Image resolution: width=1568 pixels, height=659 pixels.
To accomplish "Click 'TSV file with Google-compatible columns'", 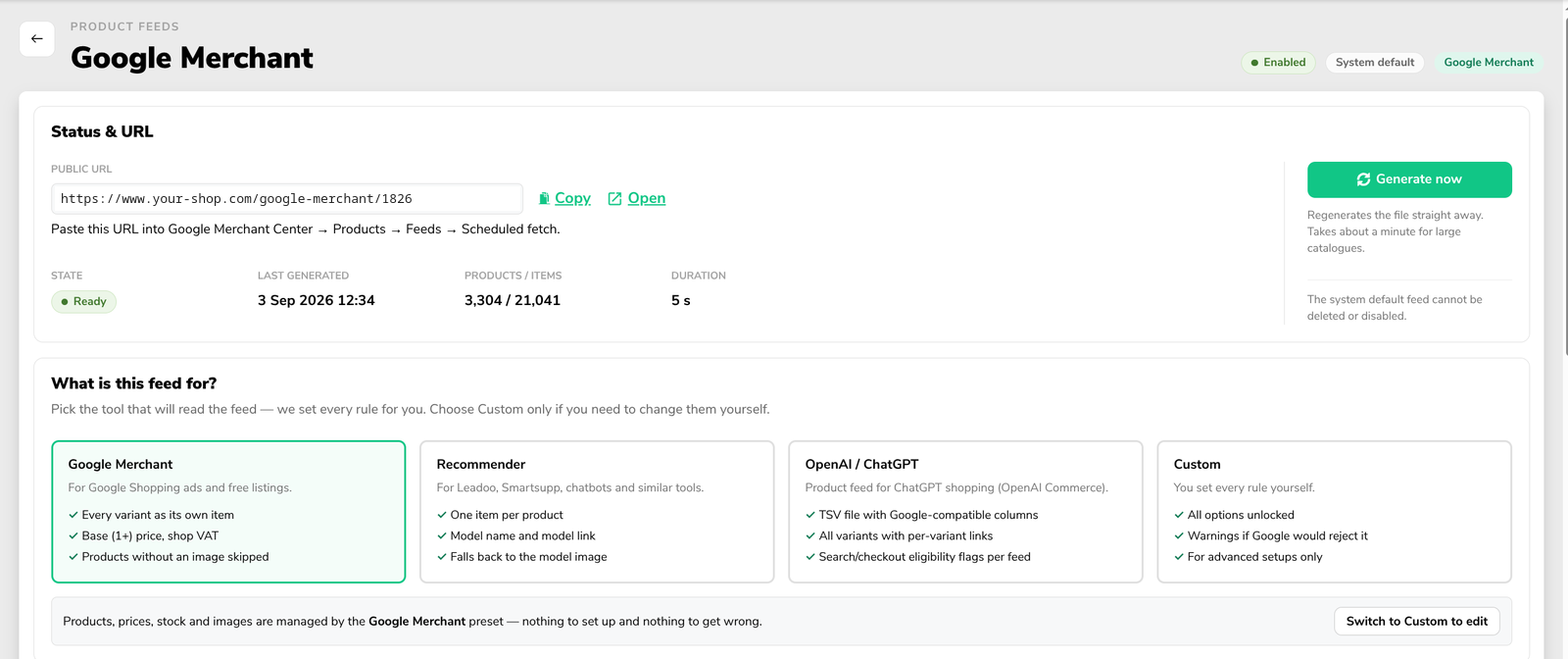I will [x=928, y=515].
